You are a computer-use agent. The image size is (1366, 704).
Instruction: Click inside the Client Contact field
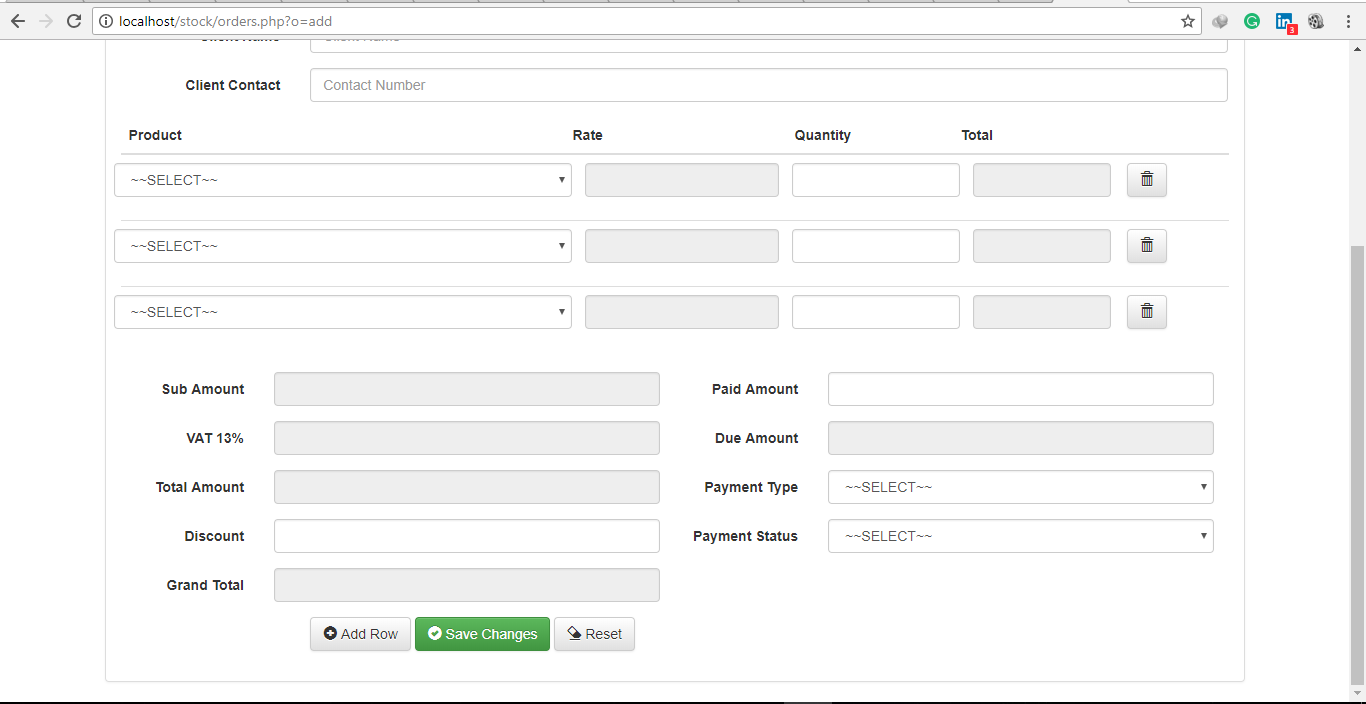(x=768, y=85)
